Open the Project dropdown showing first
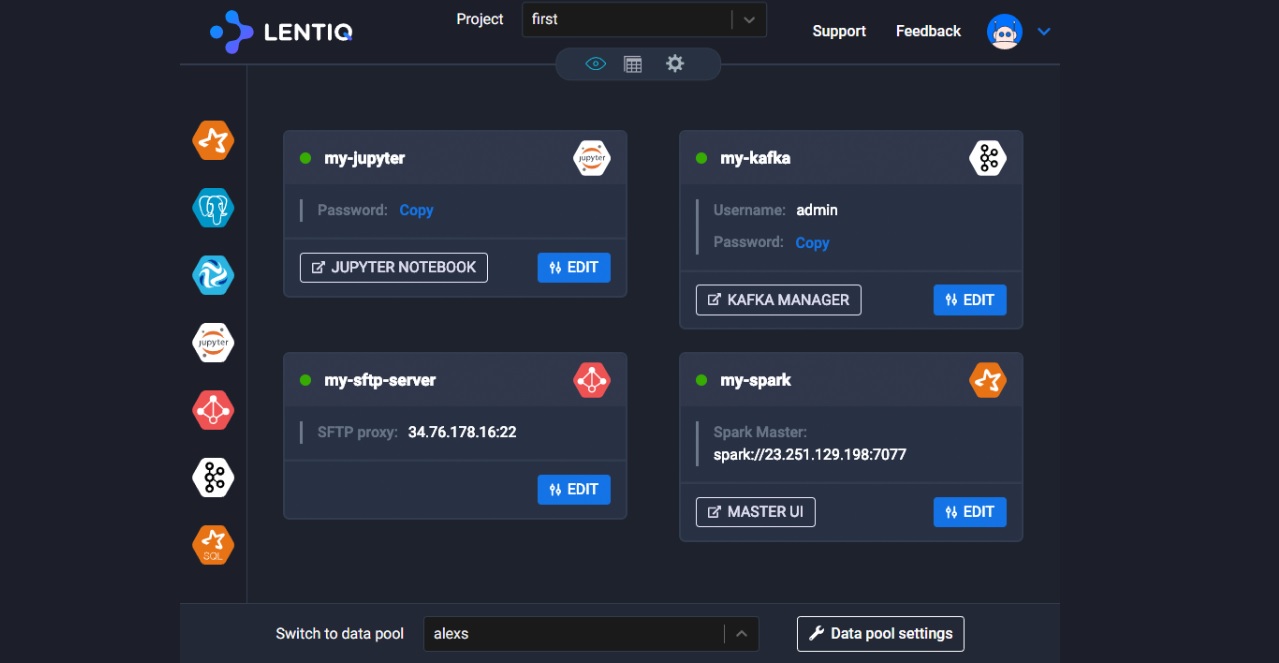 tap(643, 20)
